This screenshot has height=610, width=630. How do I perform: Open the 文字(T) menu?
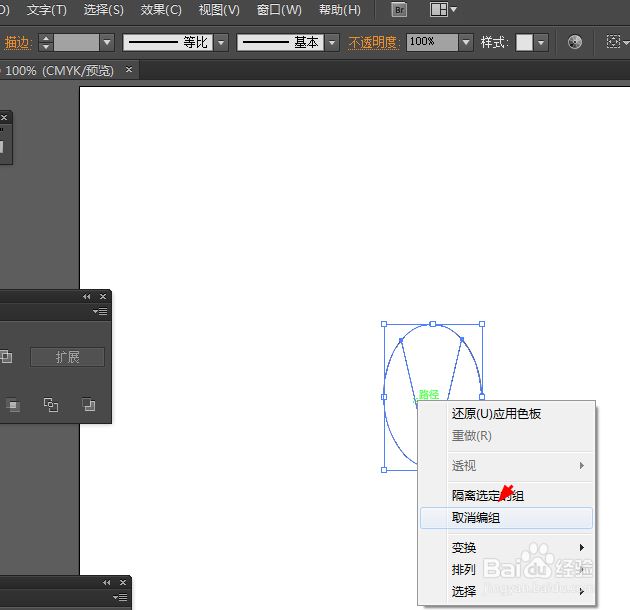coord(47,10)
